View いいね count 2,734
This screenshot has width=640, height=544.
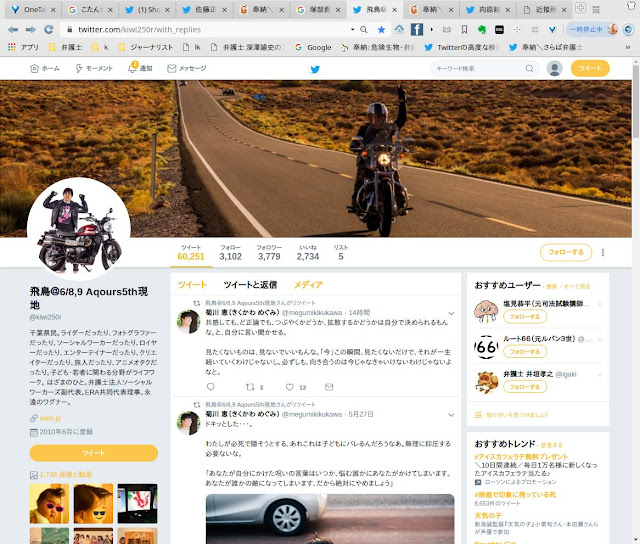[308, 253]
